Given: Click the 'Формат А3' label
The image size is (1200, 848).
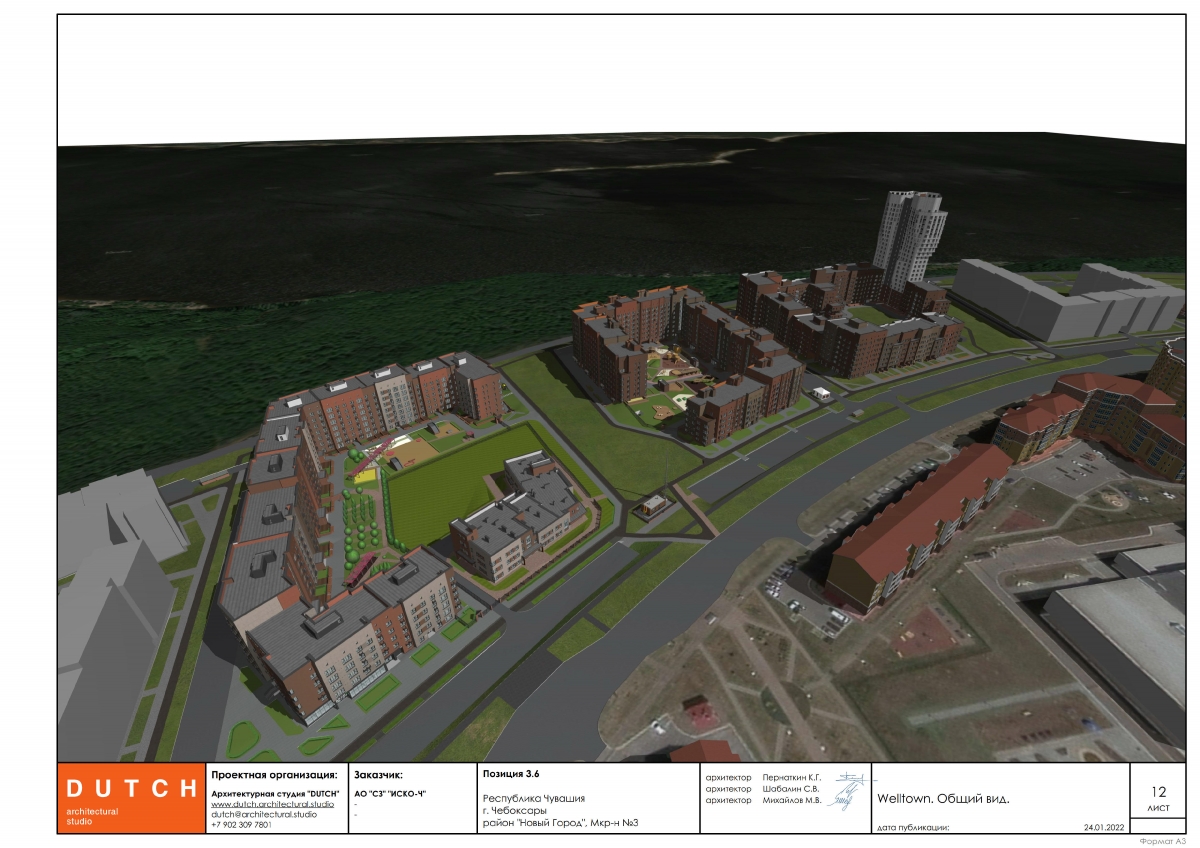Looking at the screenshot, I should coord(1161,841).
